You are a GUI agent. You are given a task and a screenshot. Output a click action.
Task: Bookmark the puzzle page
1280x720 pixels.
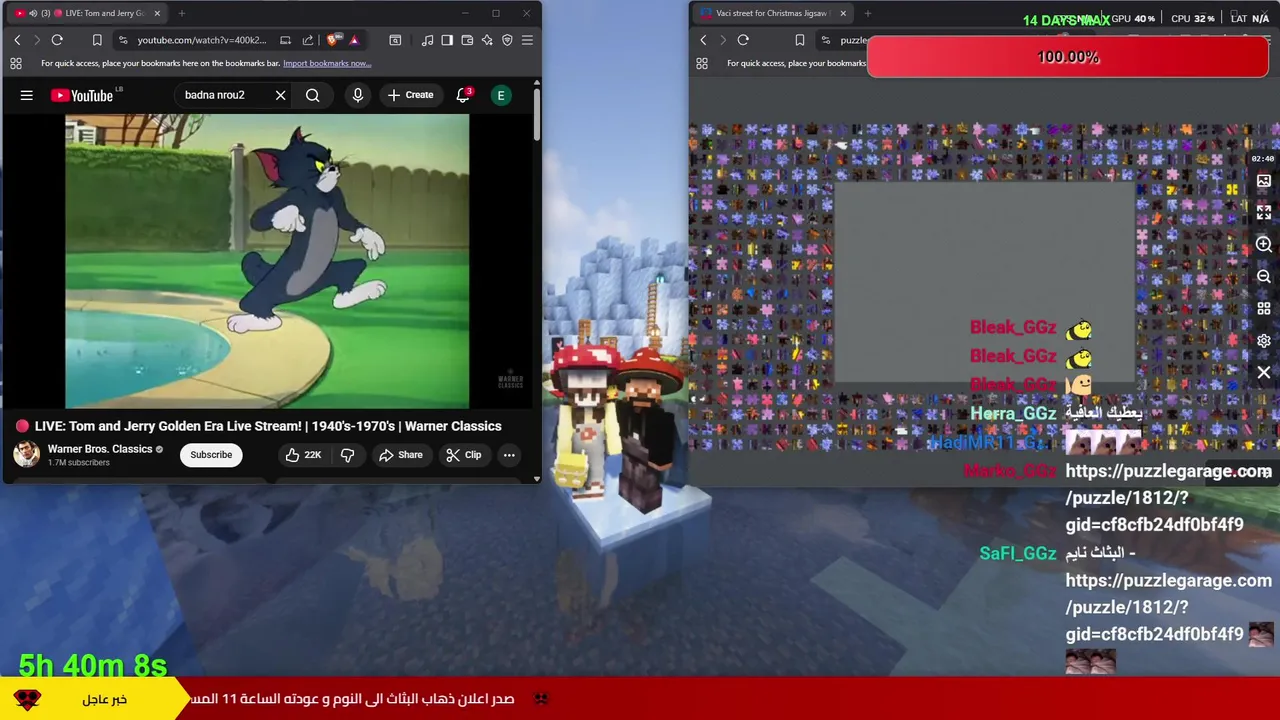(x=799, y=40)
